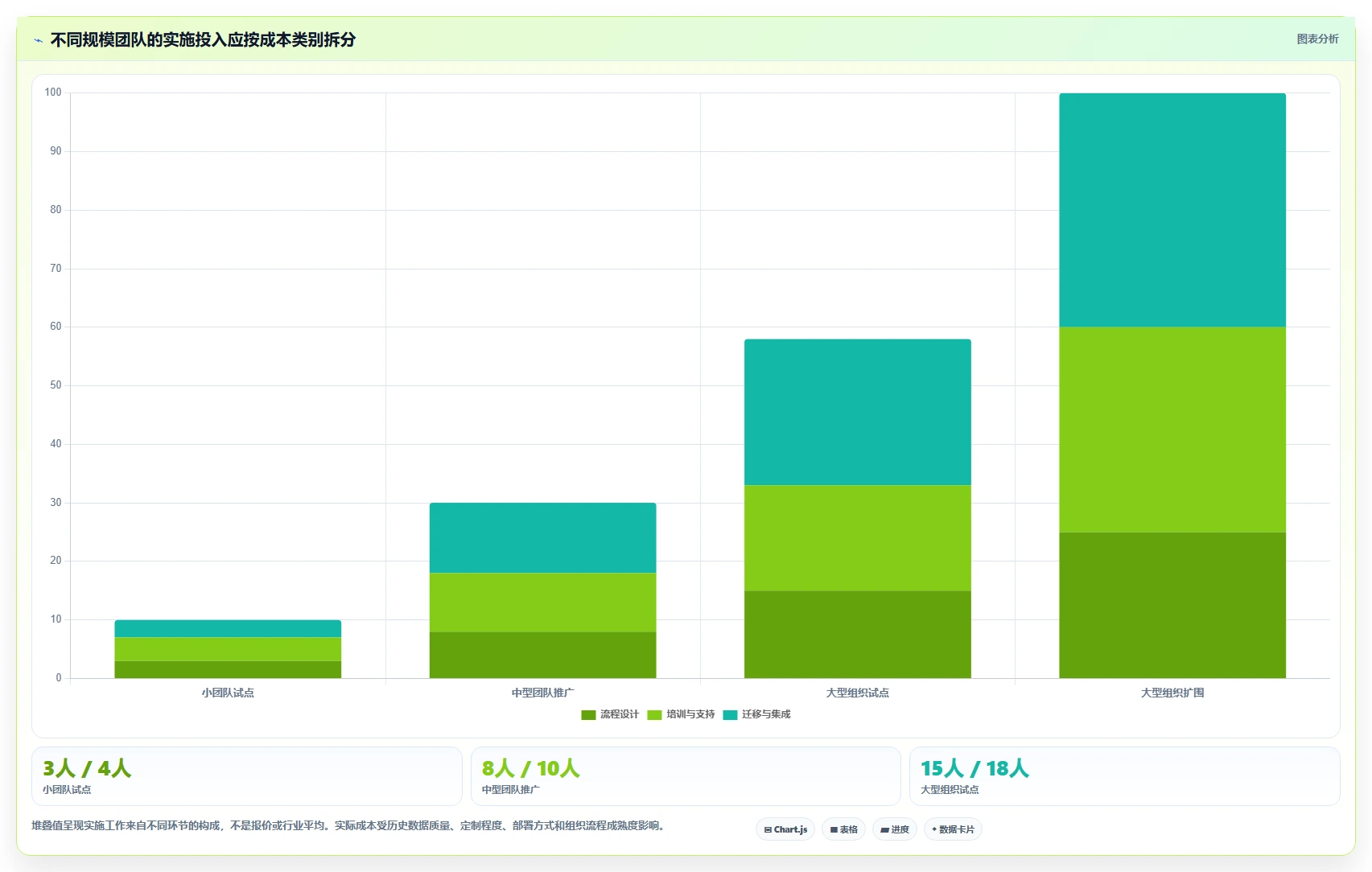Image resolution: width=1372 pixels, height=872 pixels.
Task: Click the 大型组织扩围 dark green 流程设计 segment
Action: coord(1172,605)
